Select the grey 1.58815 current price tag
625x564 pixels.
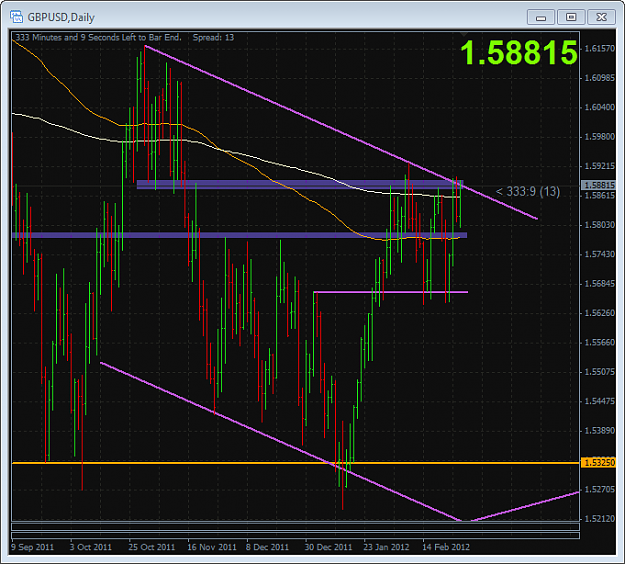(598, 185)
